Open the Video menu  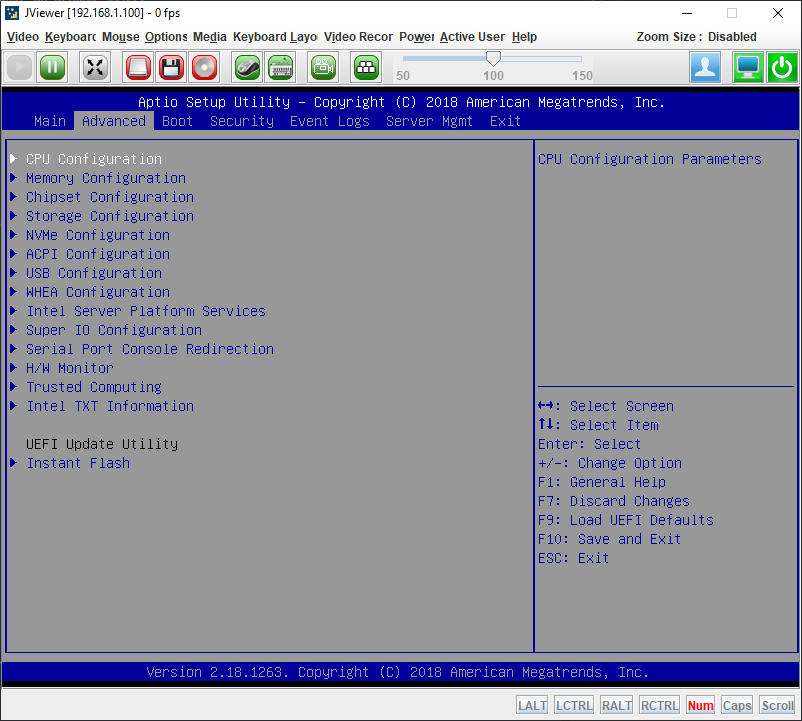click(x=23, y=37)
